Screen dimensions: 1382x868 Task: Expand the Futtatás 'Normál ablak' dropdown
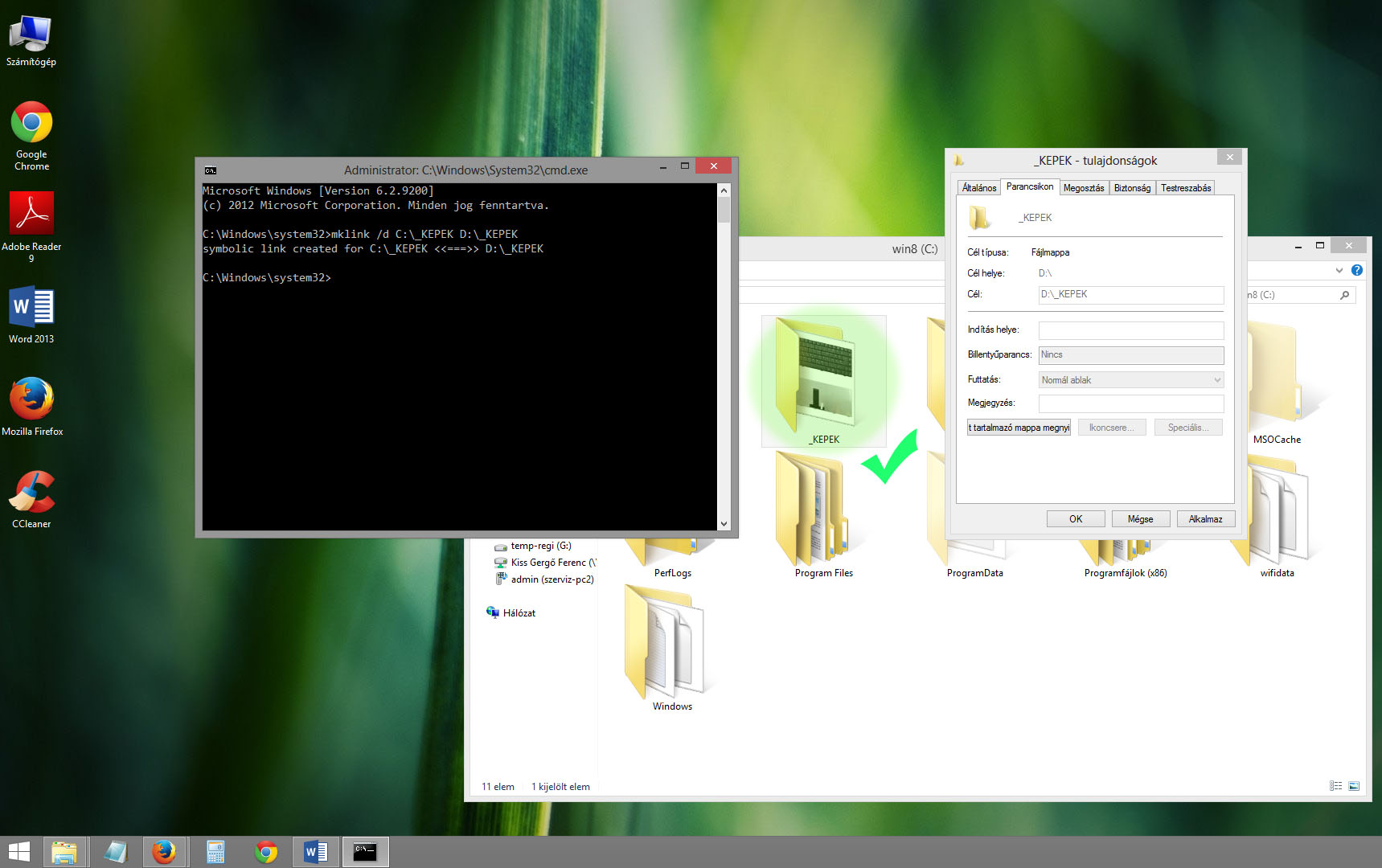click(x=1216, y=380)
